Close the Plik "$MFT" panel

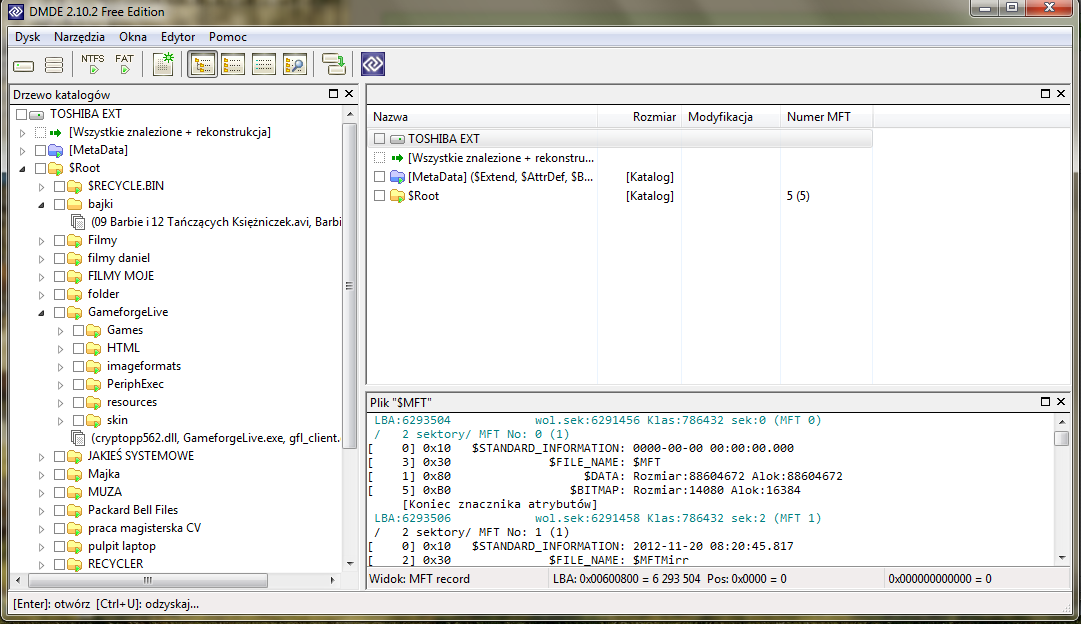(x=1061, y=401)
